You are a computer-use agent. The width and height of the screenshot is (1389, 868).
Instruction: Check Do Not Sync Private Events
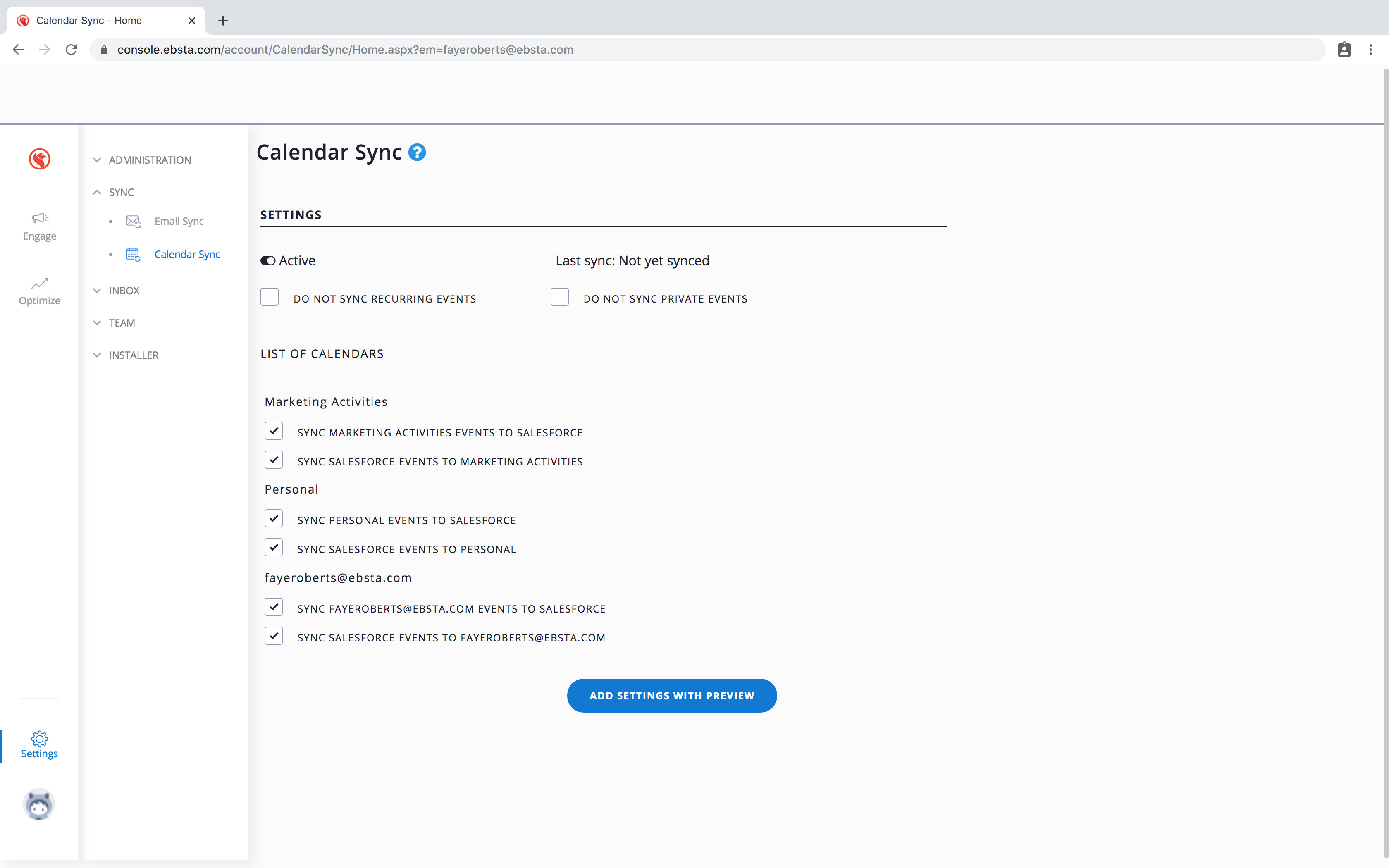[560, 297]
